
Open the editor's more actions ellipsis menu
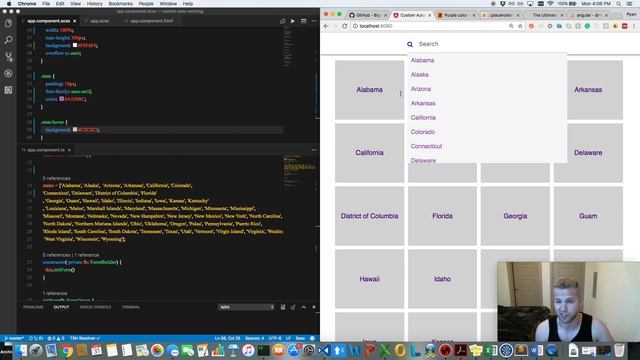[314, 21]
